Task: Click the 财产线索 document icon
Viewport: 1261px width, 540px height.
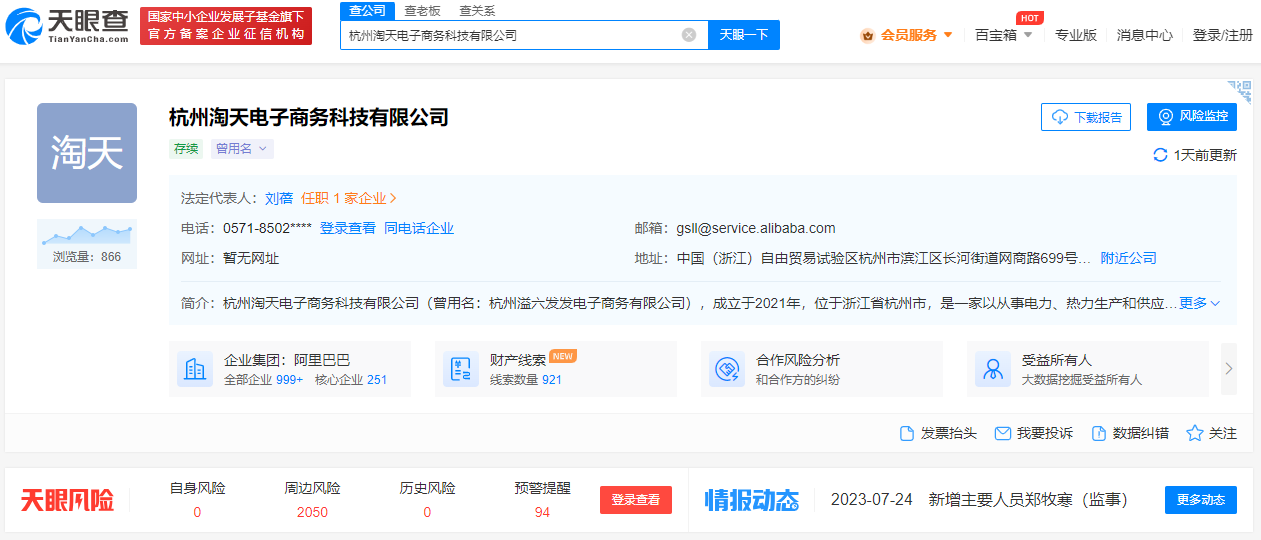Action: coord(461,369)
